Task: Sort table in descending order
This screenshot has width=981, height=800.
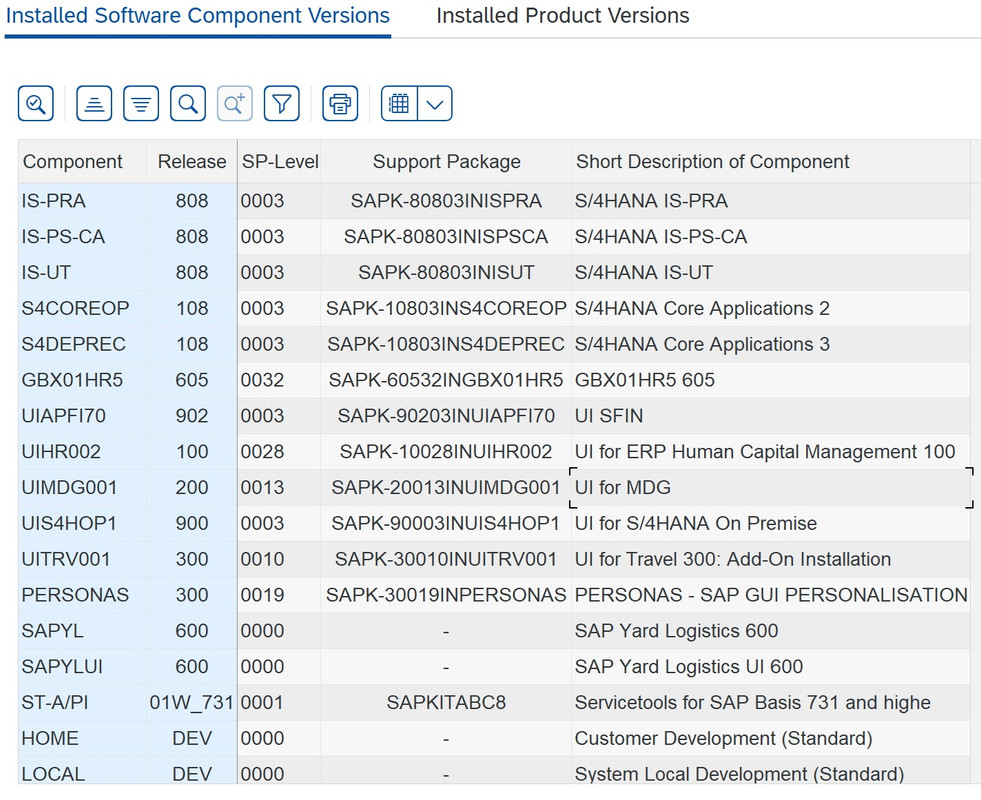Action: pos(141,103)
